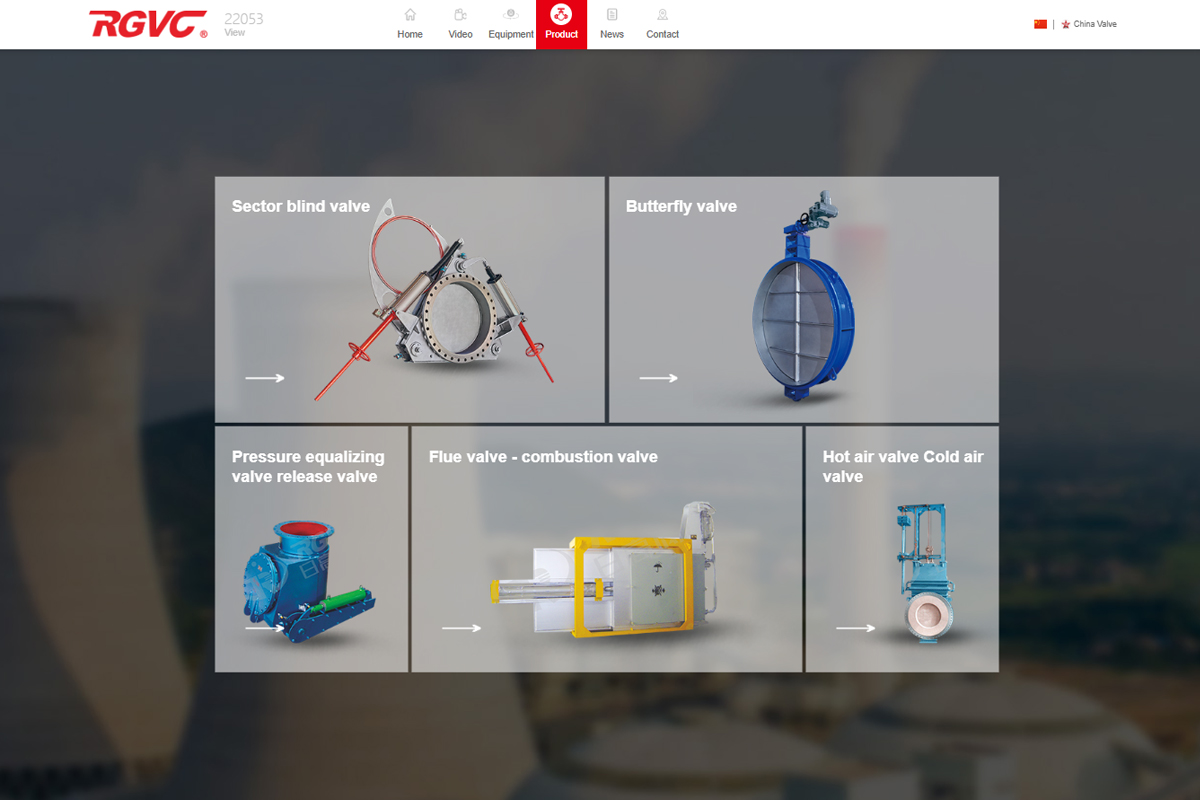This screenshot has height=800, width=1200.
Task: Open the Sector blind valve title
Action: pyautogui.click(x=301, y=206)
